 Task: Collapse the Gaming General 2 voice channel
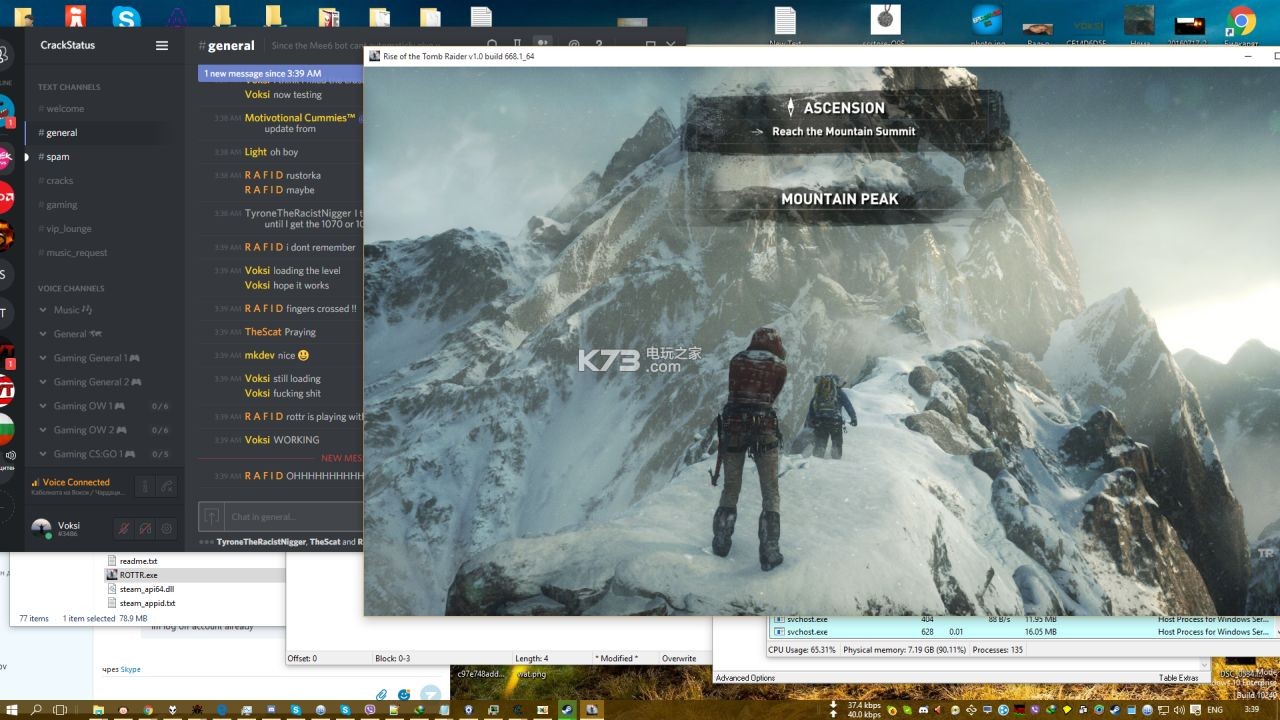[x=43, y=382]
